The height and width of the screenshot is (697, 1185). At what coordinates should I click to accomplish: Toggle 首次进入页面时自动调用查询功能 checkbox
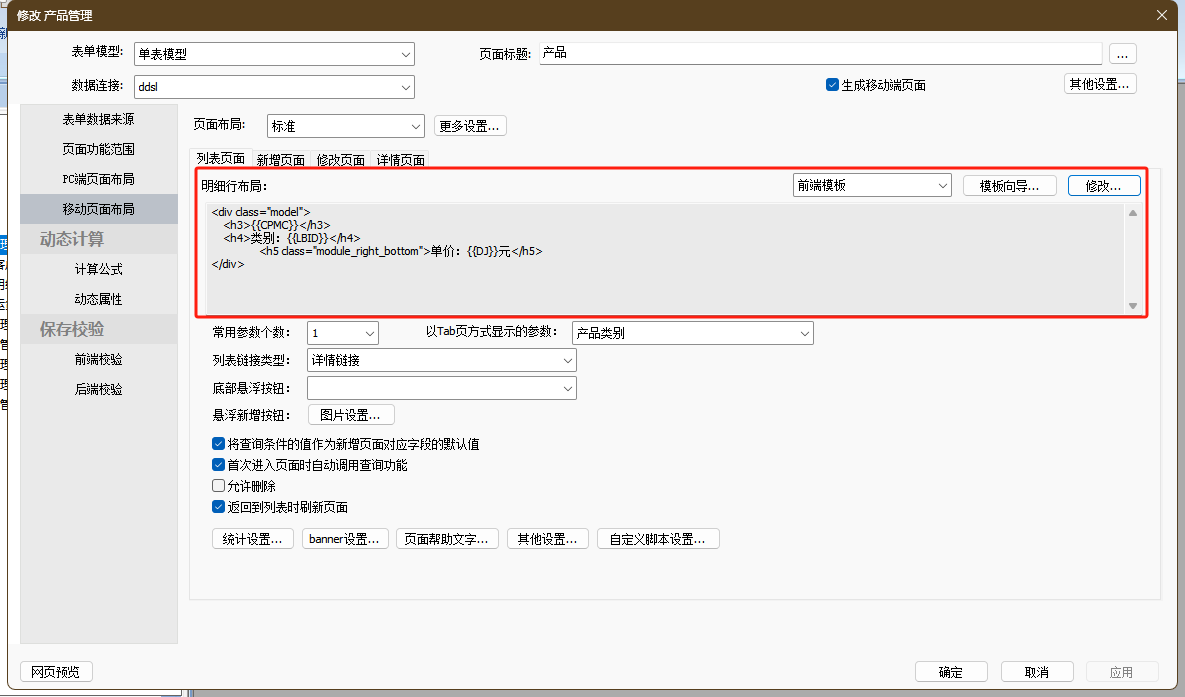(x=219, y=465)
